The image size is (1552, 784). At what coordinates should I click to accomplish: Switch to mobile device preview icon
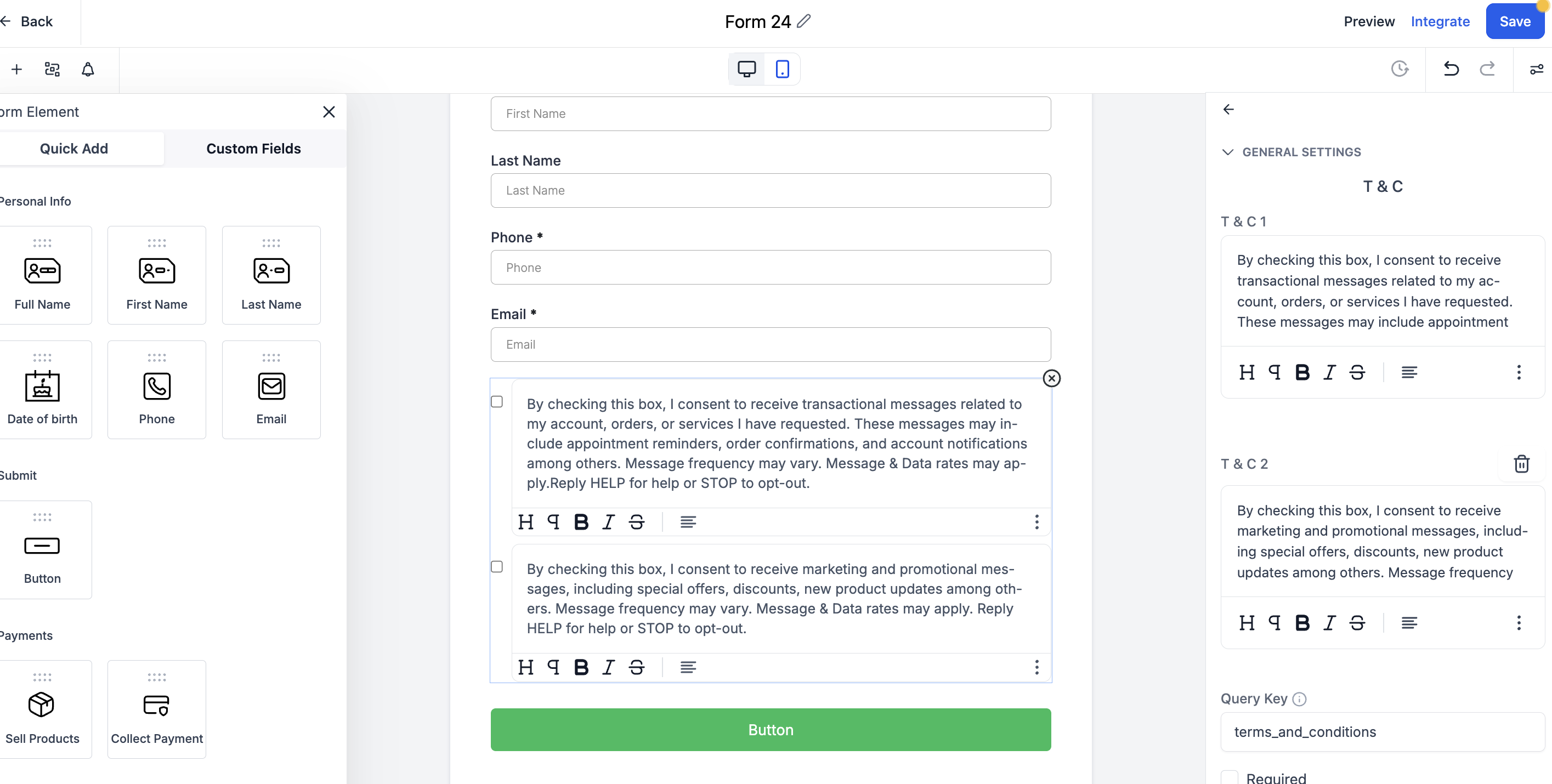tap(782, 69)
